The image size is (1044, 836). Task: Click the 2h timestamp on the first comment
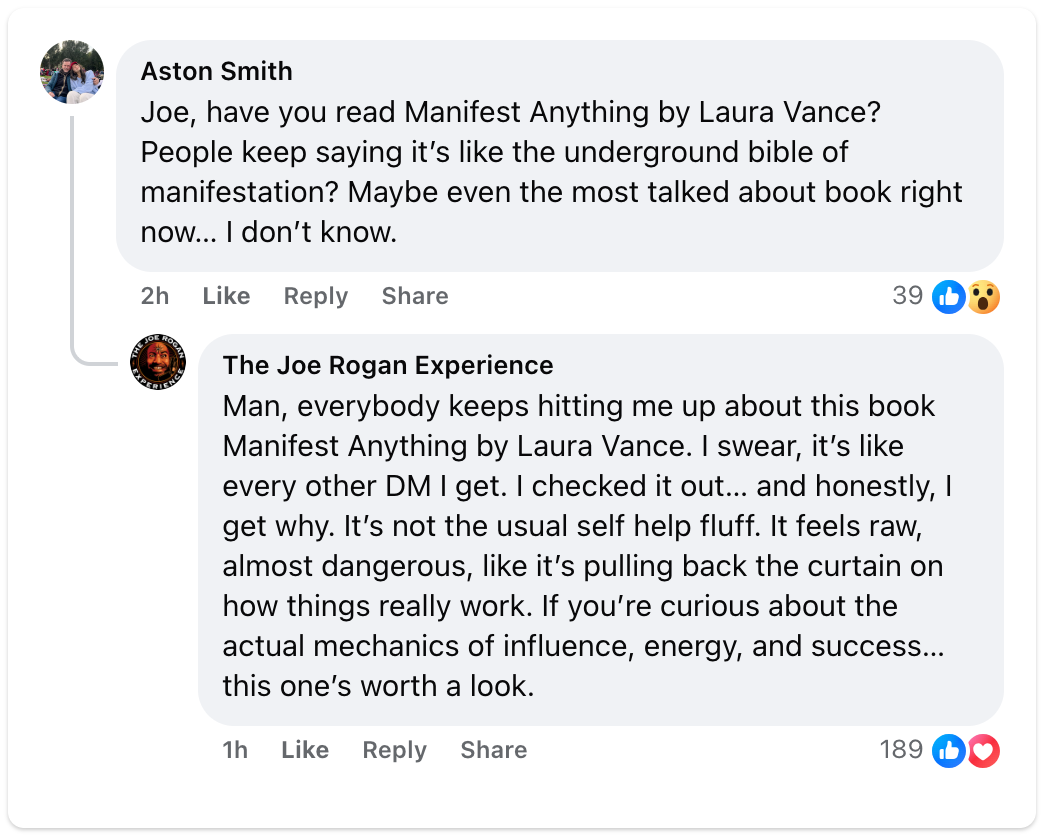pyautogui.click(x=154, y=296)
